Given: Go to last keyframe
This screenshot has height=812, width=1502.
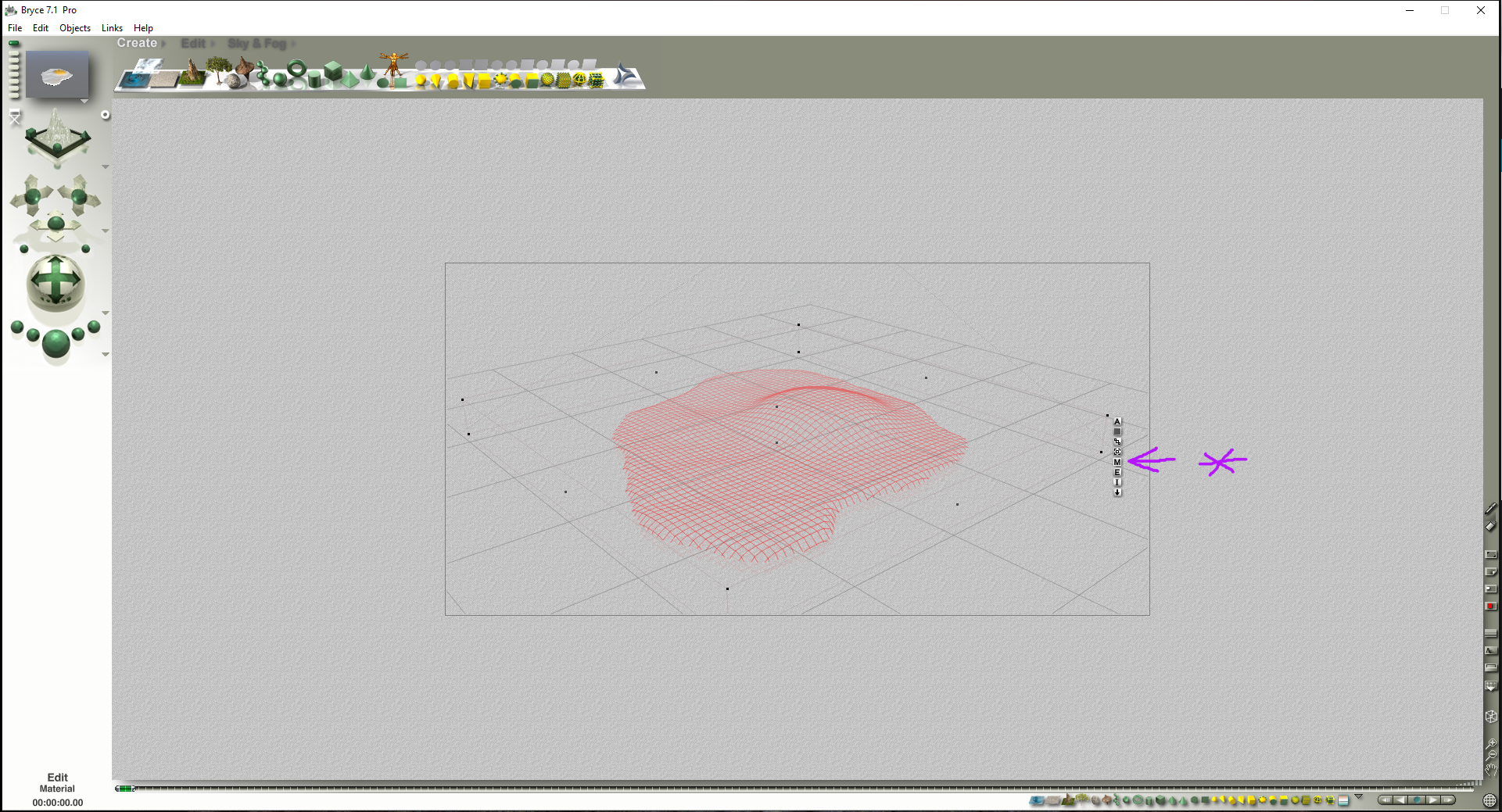Looking at the screenshot, I should [x=1448, y=799].
